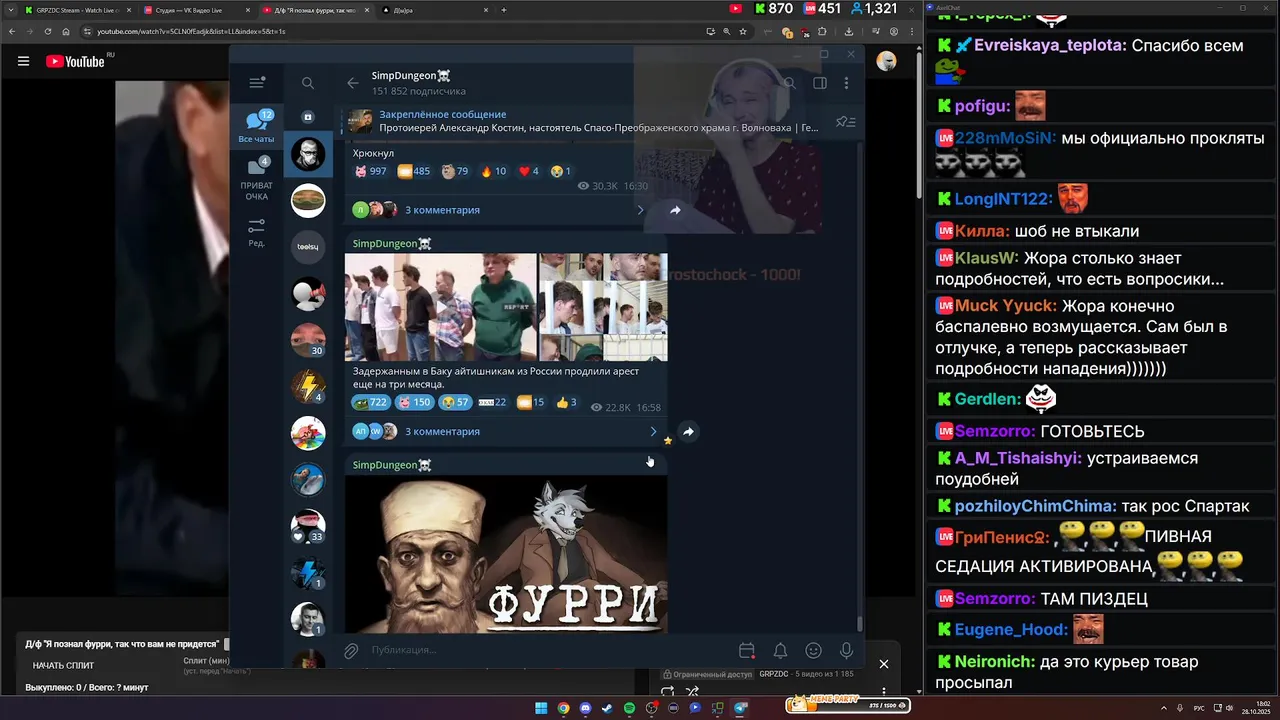The height and width of the screenshot is (720, 1280).
Task: Open 'teelsy' chat in list
Action: [308, 247]
